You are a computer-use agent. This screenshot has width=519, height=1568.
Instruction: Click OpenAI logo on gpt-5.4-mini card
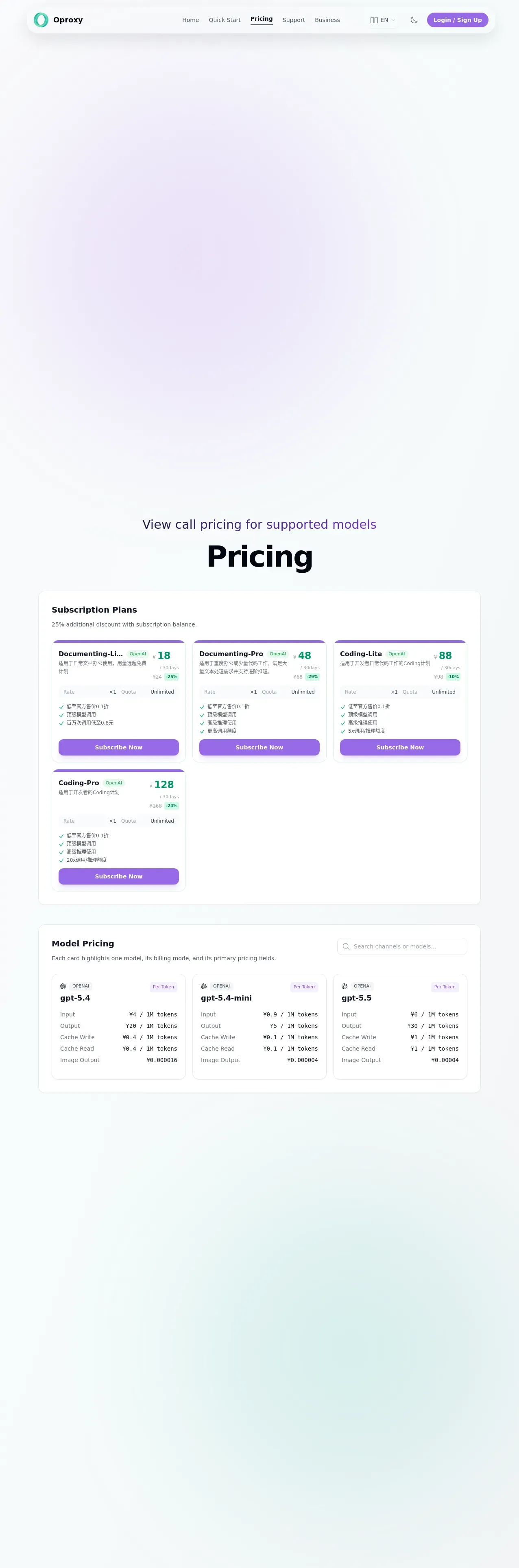[204, 986]
